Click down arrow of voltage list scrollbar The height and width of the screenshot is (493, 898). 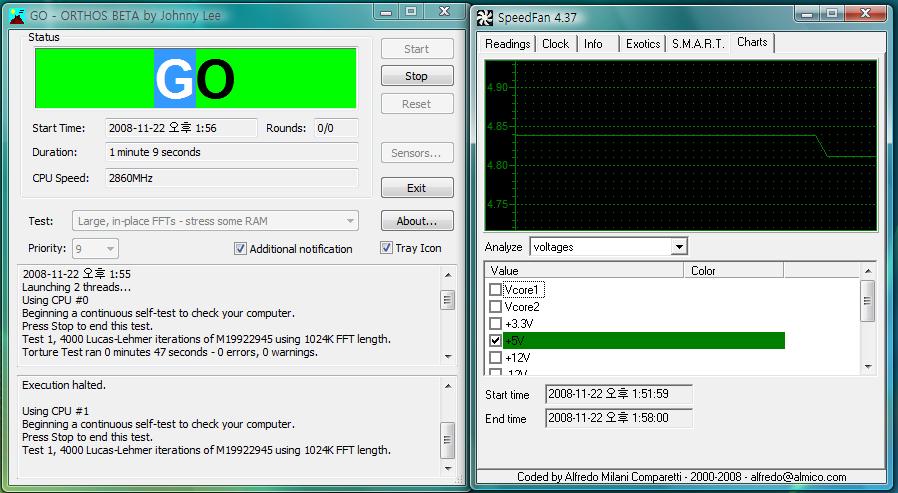pyautogui.click(x=868, y=366)
